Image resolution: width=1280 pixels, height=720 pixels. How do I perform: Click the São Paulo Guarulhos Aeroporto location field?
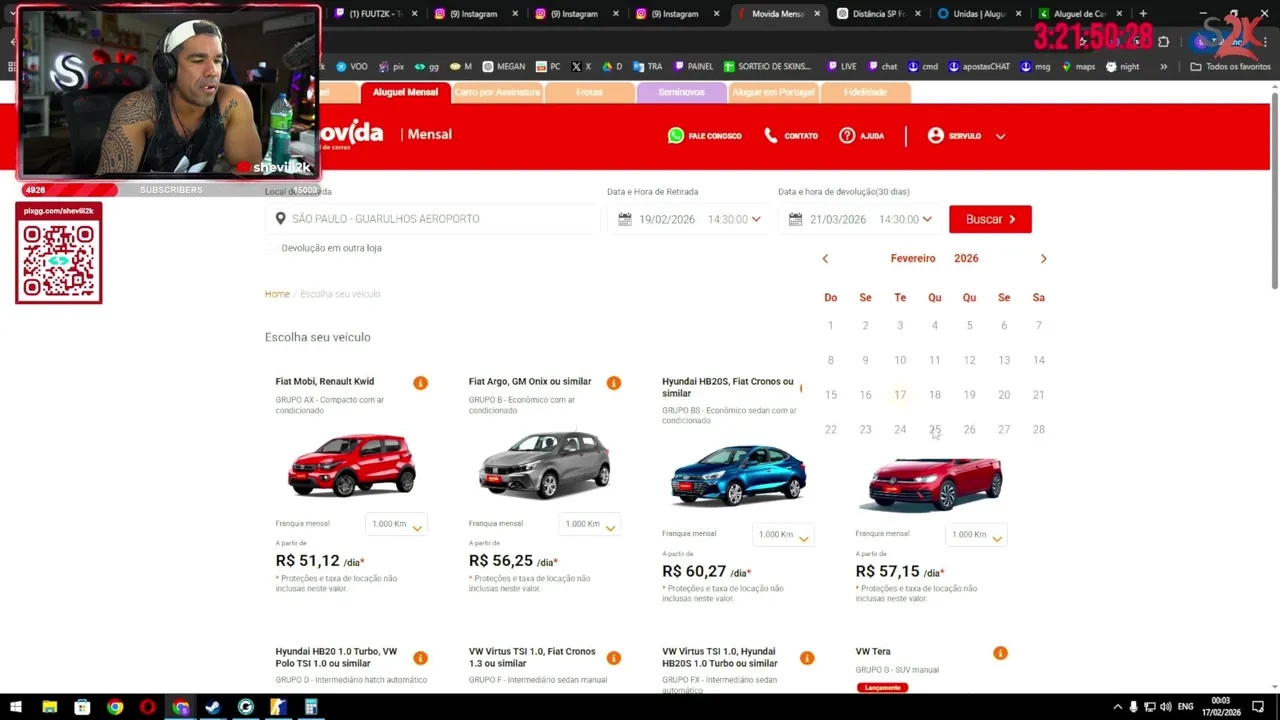(433, 219)
